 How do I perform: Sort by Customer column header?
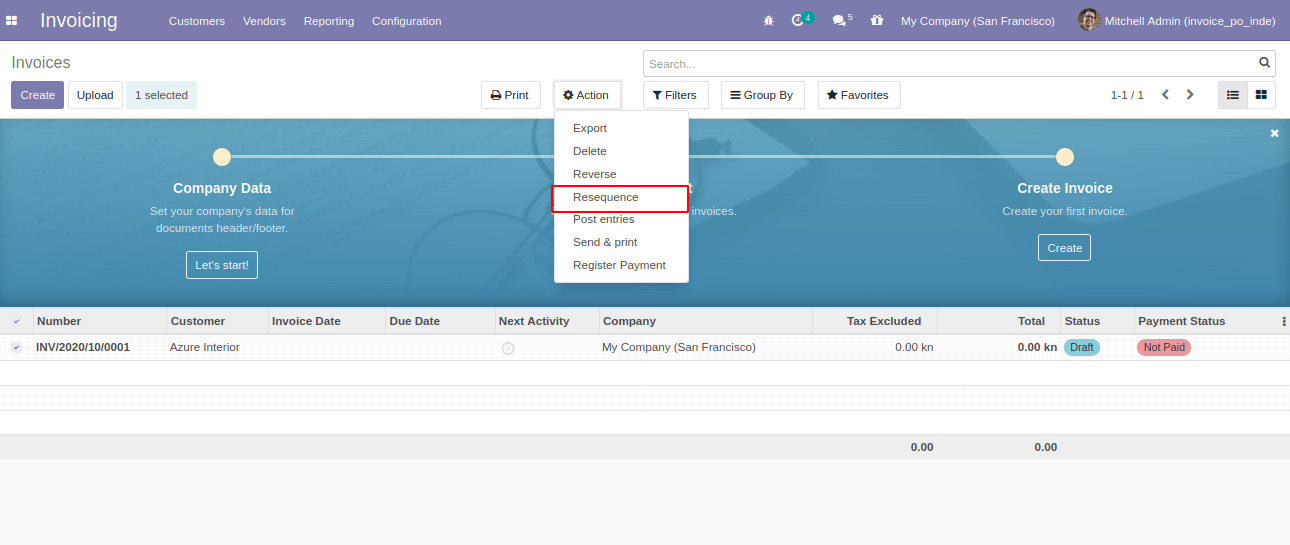pyautogui.click(x=217, y=321)
